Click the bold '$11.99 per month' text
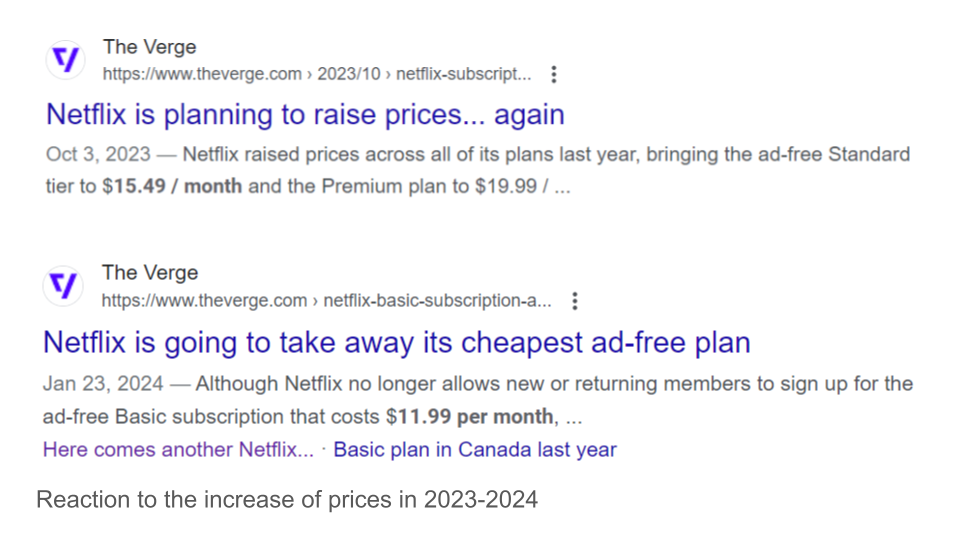Screen dimensions: 960x540 click(x=470, y=416)
